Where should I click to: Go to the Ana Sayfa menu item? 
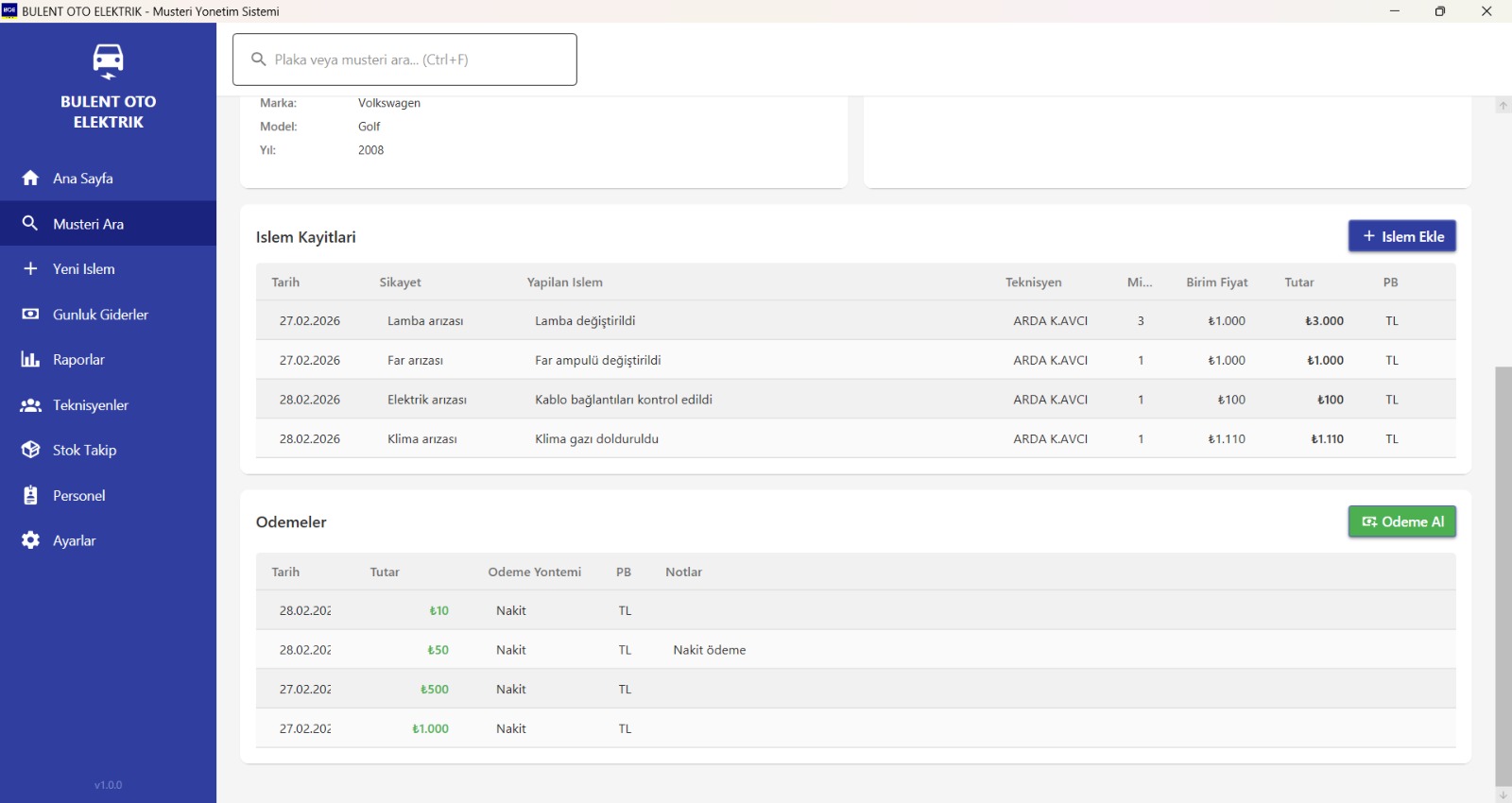(x=83, y=179)
